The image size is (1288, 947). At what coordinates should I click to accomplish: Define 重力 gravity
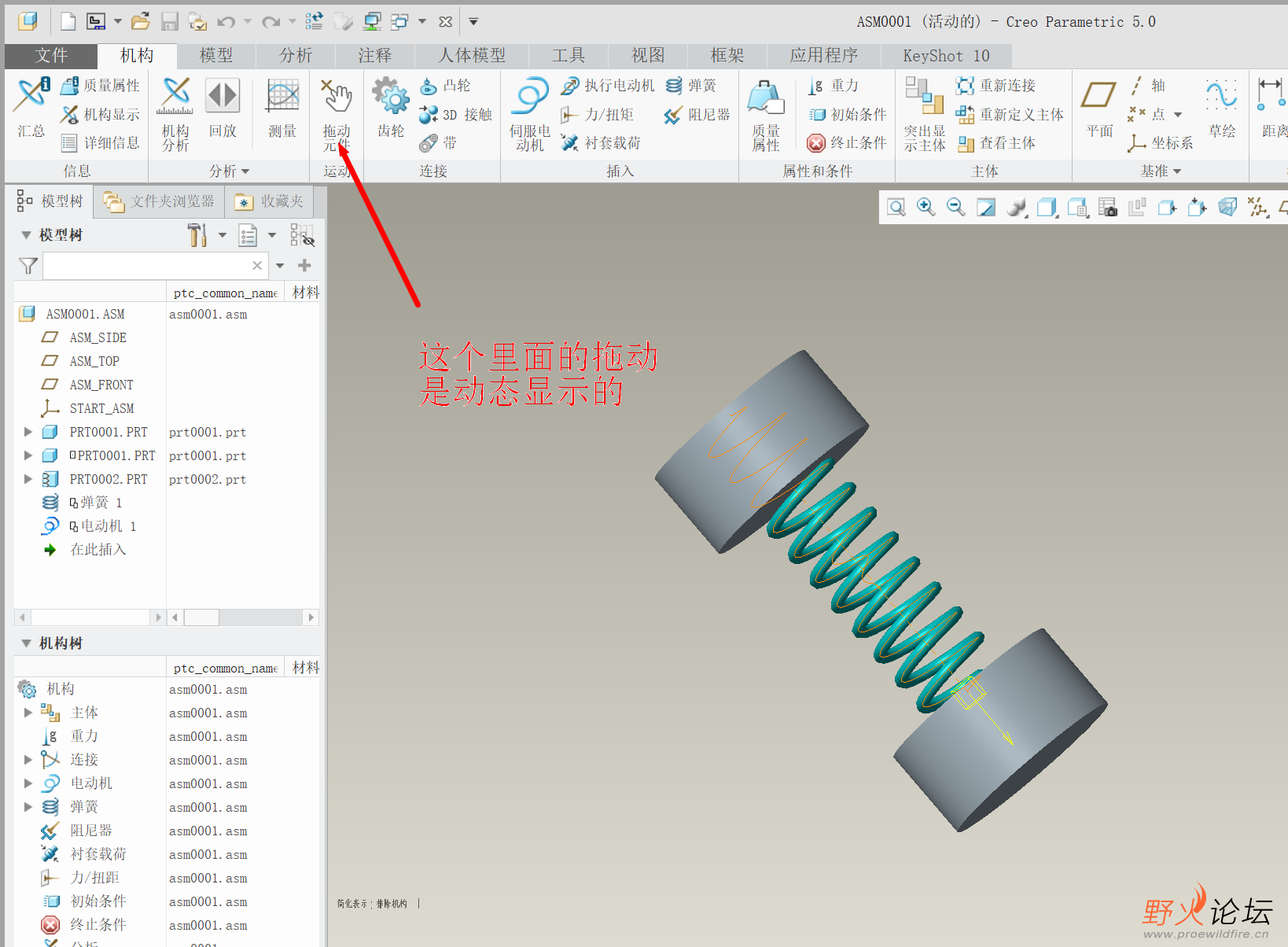coord(833,85)
